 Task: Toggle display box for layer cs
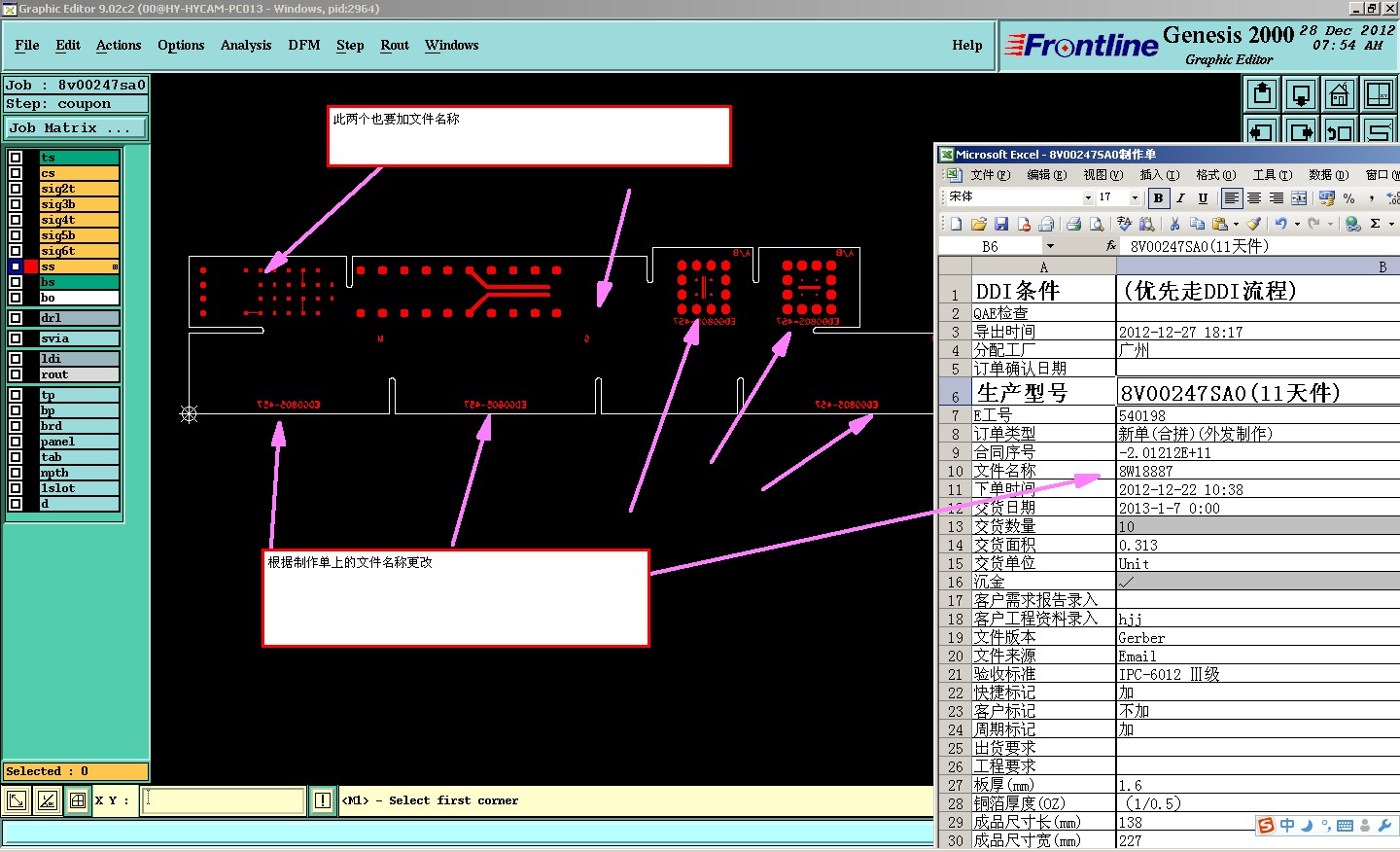[16, 173]
